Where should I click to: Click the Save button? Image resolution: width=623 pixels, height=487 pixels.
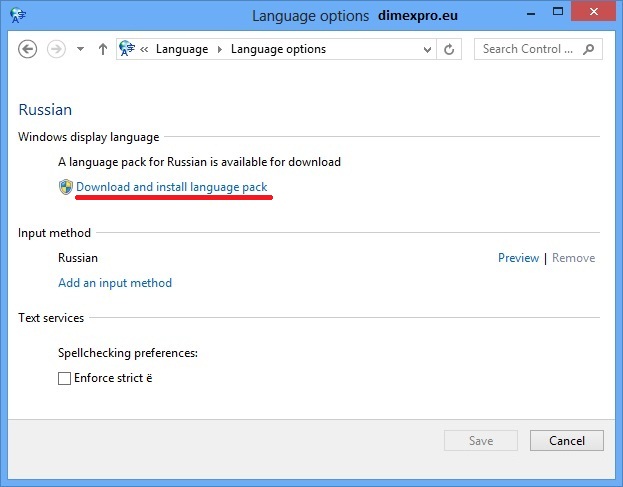coord(481,441)
